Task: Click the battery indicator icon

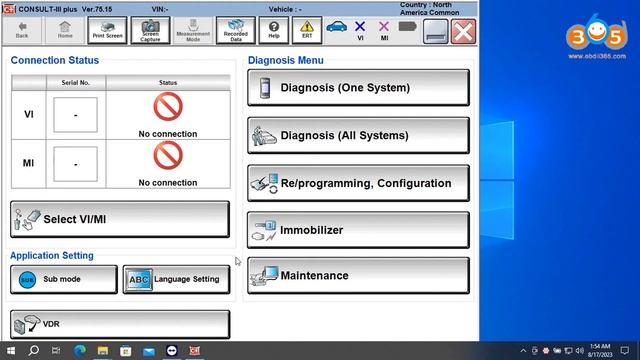Action: [x=407, y=27]
